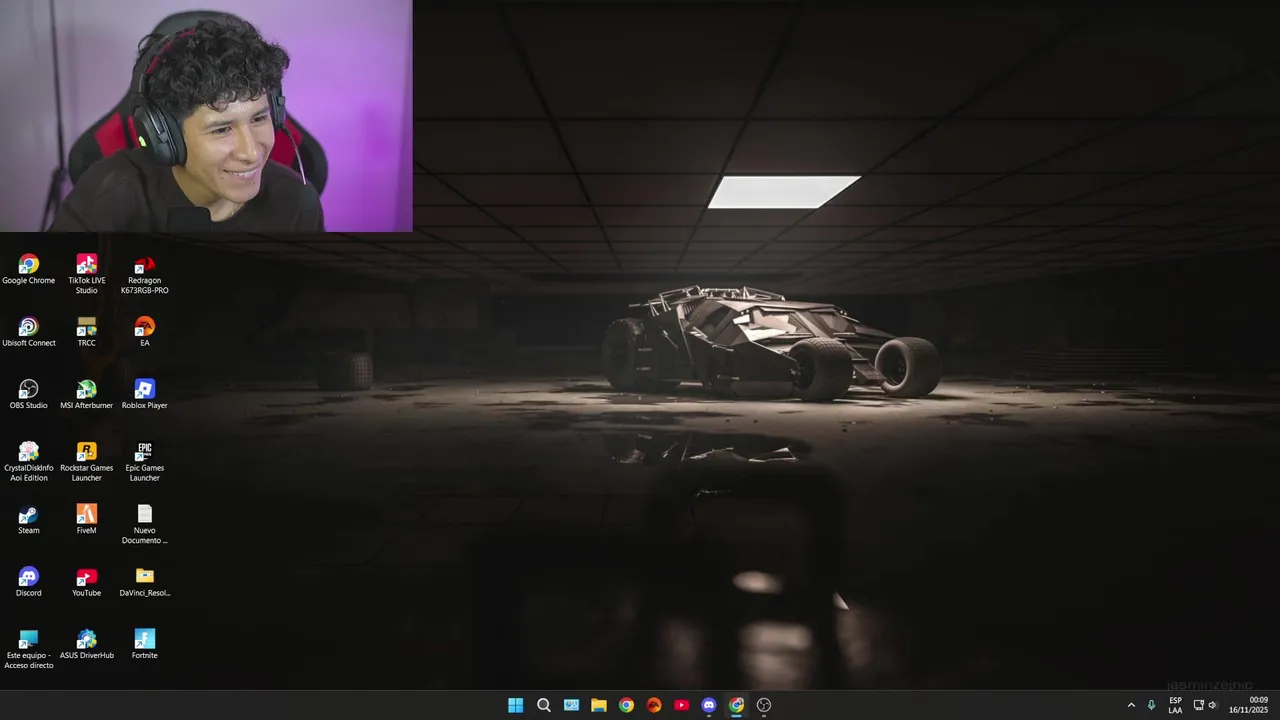
Task: Select Roblox Player desktop icon
Action: click(x=145, y=395)
